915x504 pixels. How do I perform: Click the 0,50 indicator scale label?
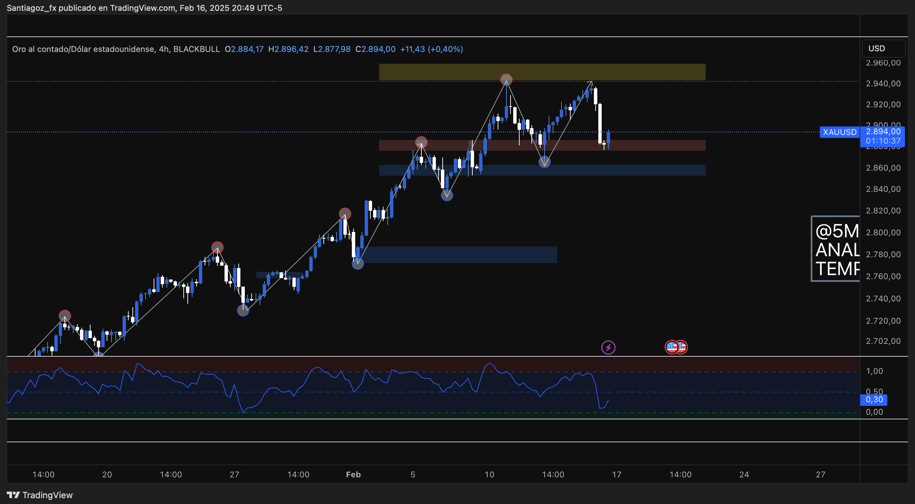[x=875, y=391]
